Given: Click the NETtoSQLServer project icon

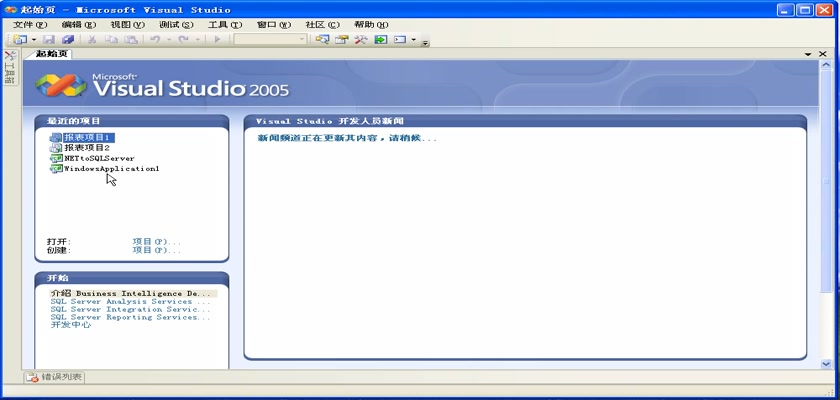Looking at the screenshot, I should 56,159.
